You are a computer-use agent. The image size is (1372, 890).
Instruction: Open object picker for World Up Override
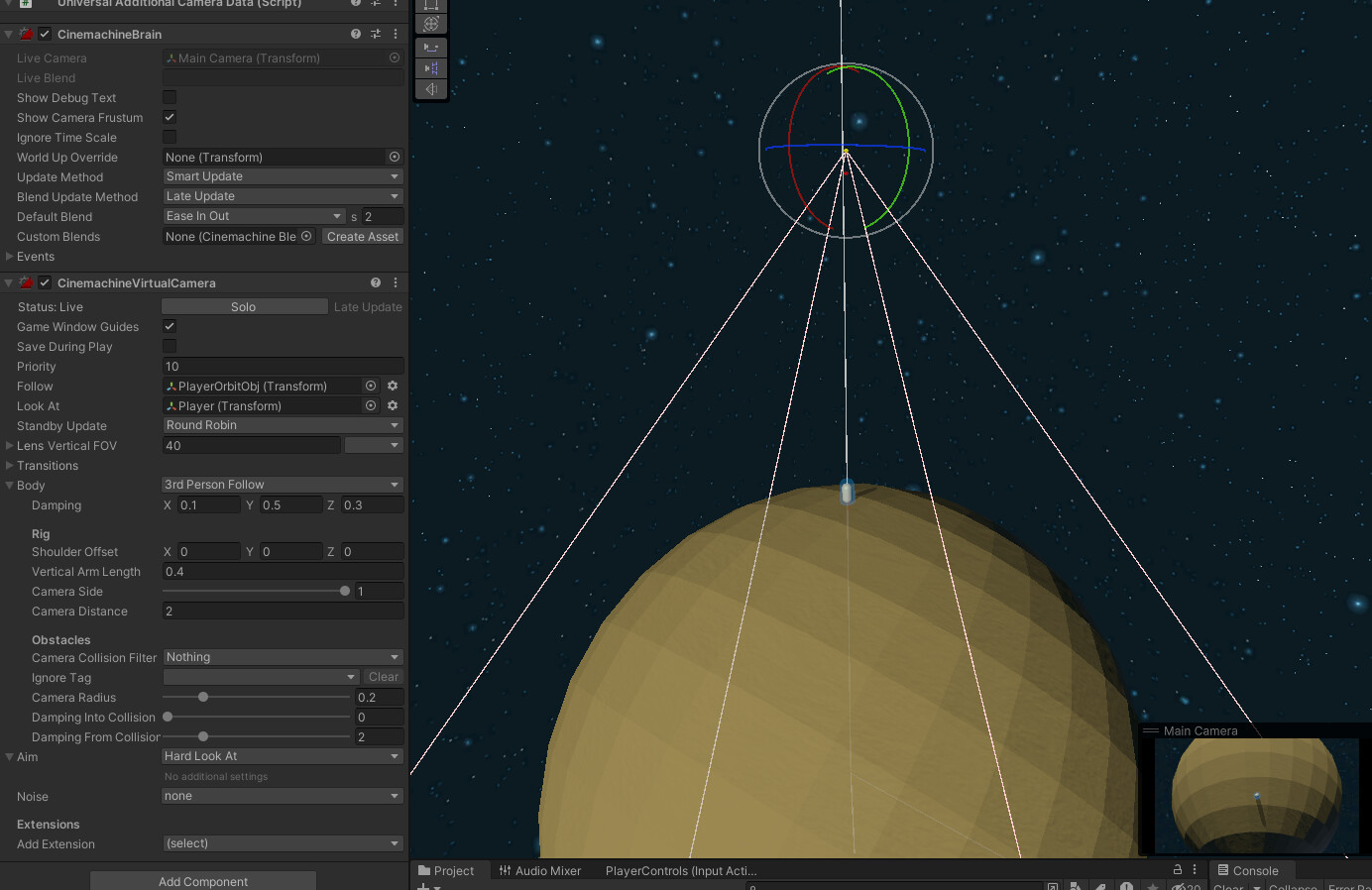[x=395, y=157]
